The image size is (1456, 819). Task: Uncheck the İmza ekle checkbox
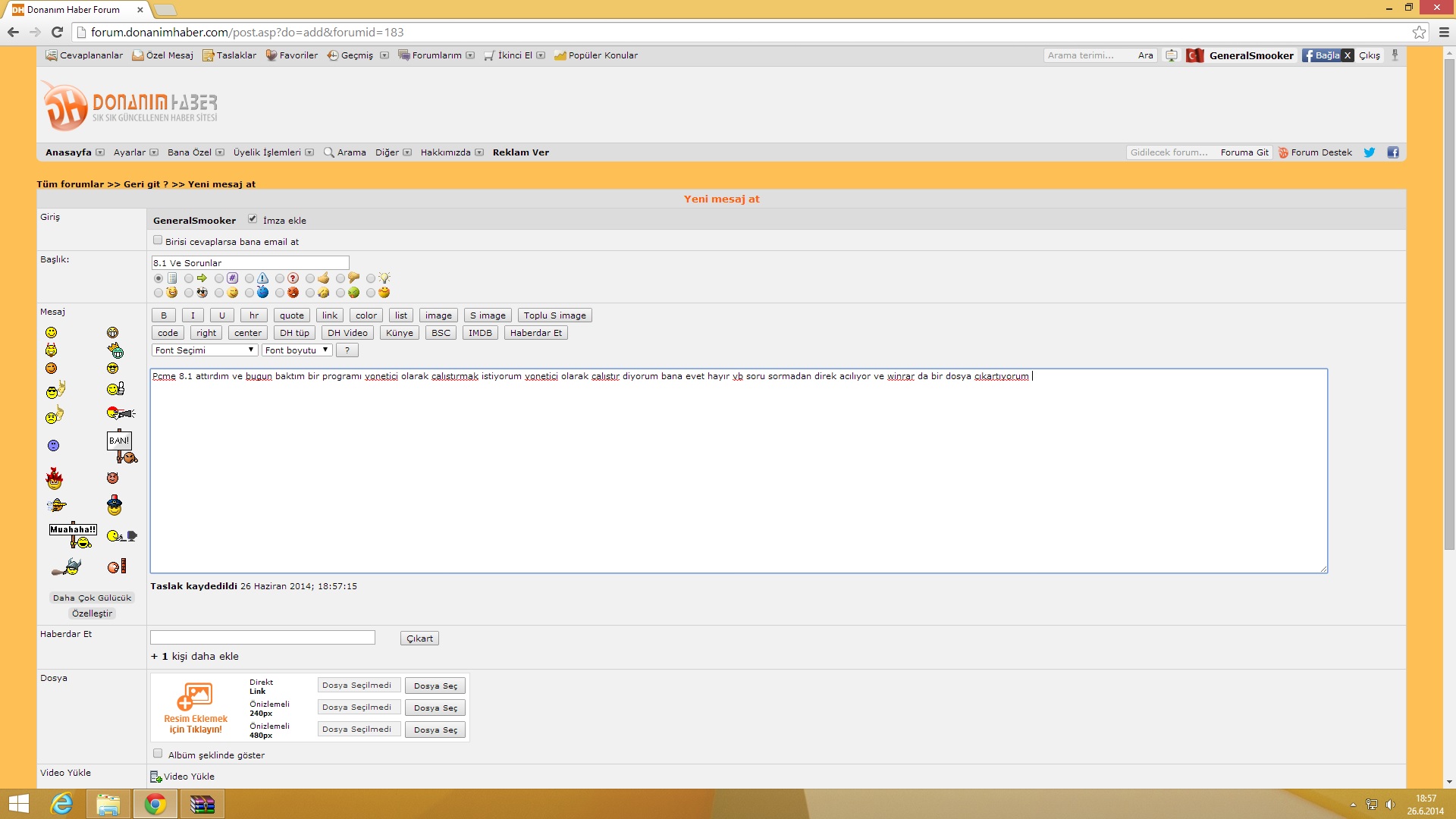click(253, 219)
